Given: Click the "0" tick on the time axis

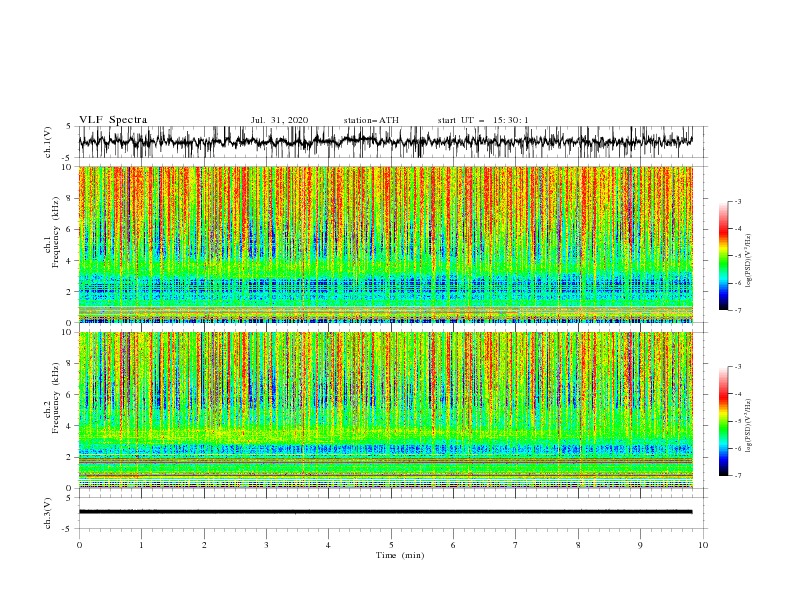Looking at the screenshot, I should tap(79, 545).
